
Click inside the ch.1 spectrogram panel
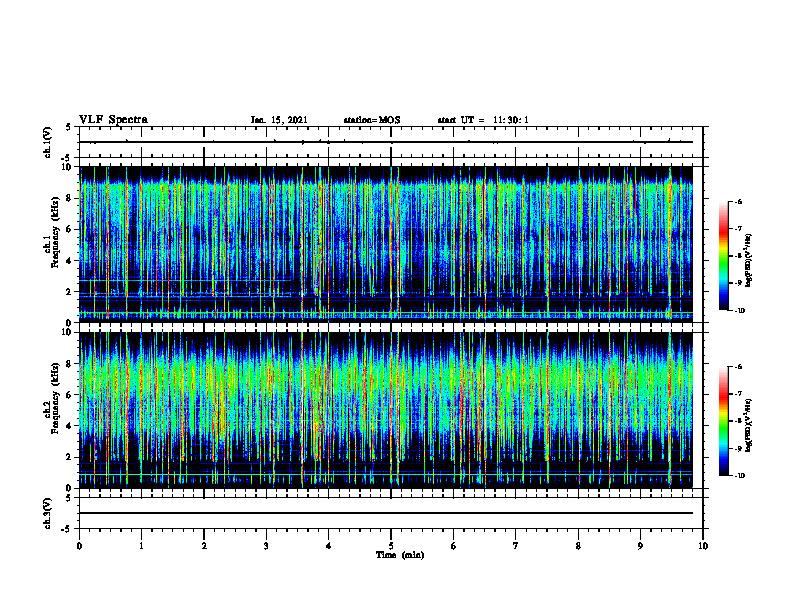coord(386,244)
